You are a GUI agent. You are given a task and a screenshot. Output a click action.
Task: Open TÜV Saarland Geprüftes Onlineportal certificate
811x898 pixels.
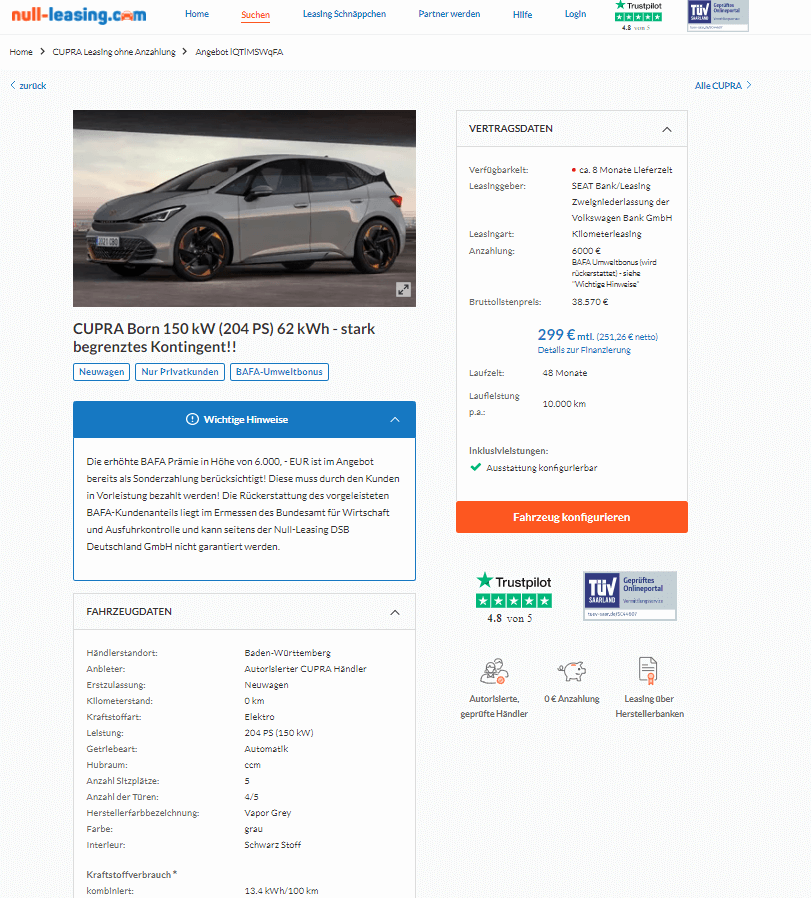coord(629,596)
